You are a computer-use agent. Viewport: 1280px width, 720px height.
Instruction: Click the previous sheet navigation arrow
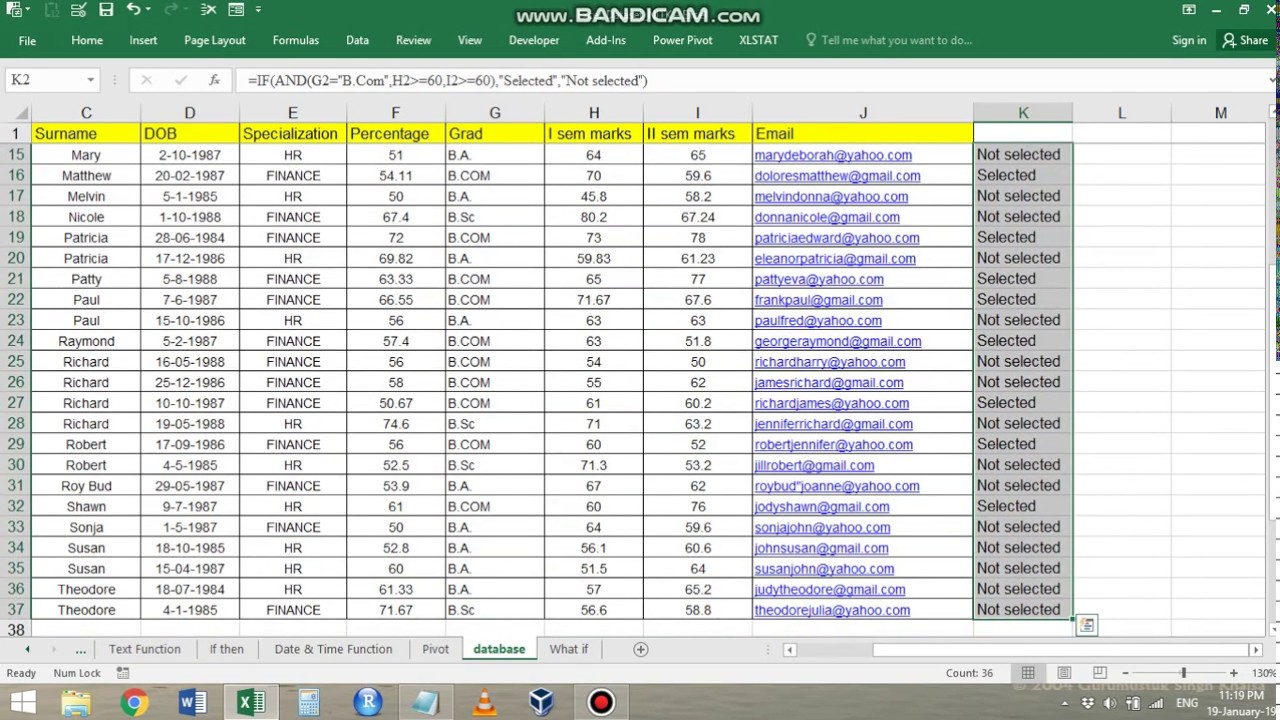(x=27, y=649)
